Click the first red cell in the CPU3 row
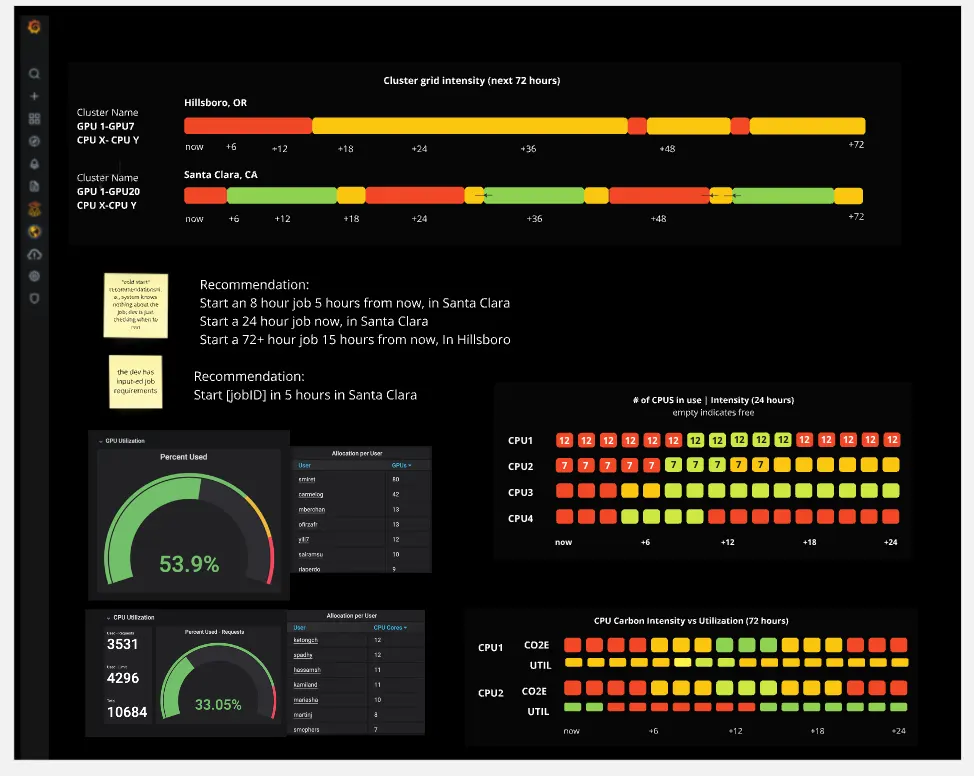 564,490
